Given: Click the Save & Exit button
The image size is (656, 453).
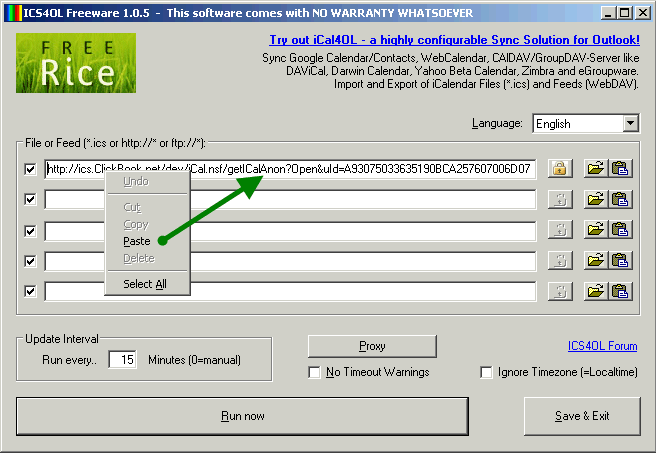Looking at the screenshot, I should (582, 416).
